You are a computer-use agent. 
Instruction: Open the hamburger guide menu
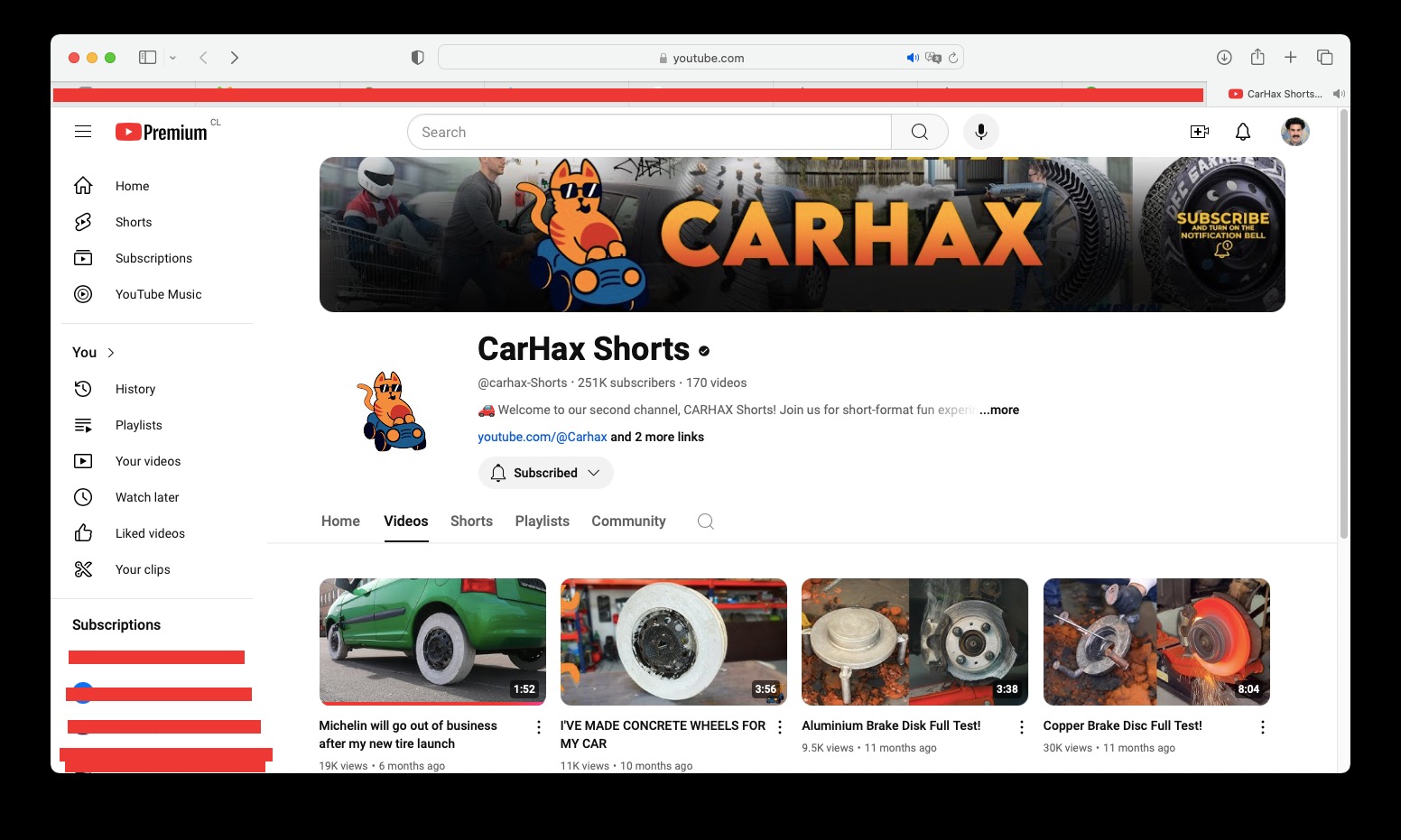[x=83, y=132]
